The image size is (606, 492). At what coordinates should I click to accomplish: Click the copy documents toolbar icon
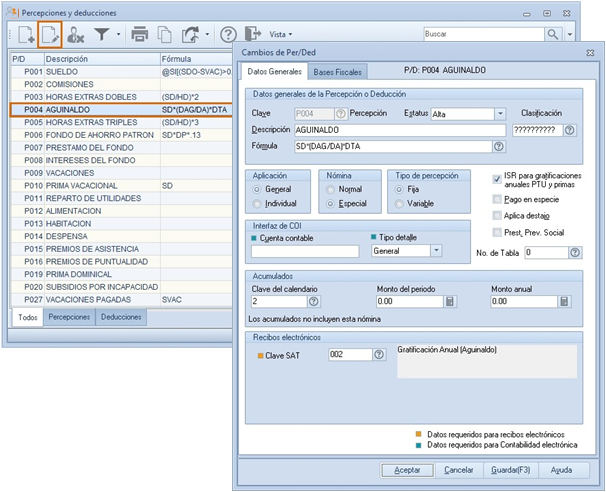(x=165, y=34)
